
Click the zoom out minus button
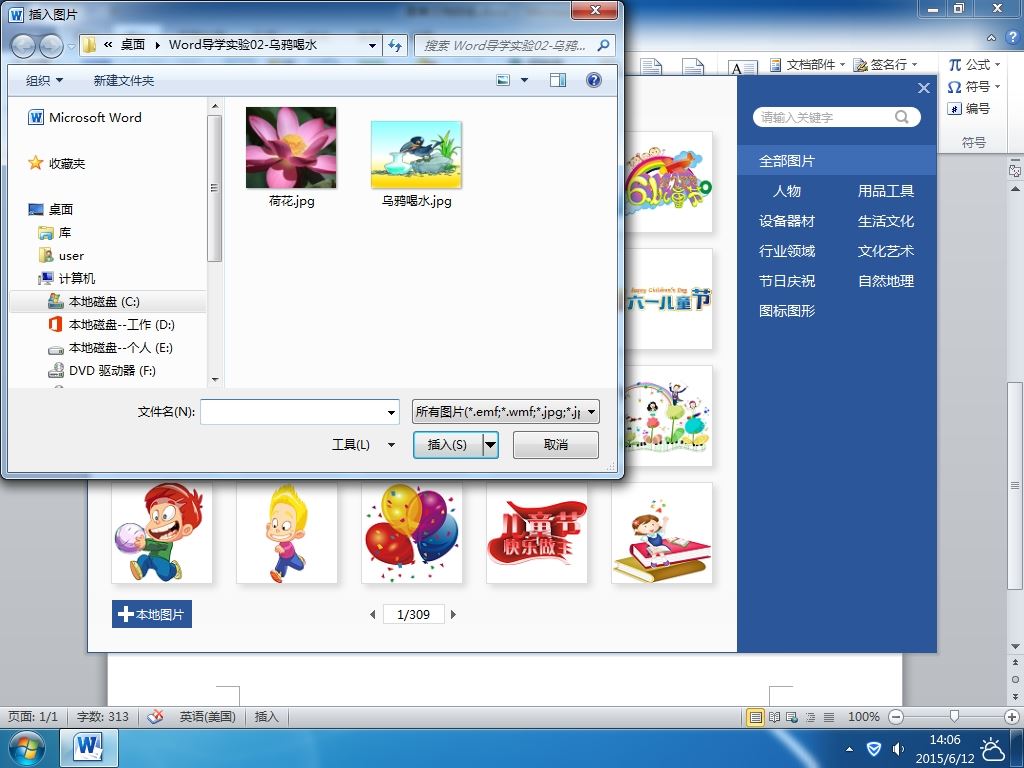pyautogui.click(x=897, y=717)
